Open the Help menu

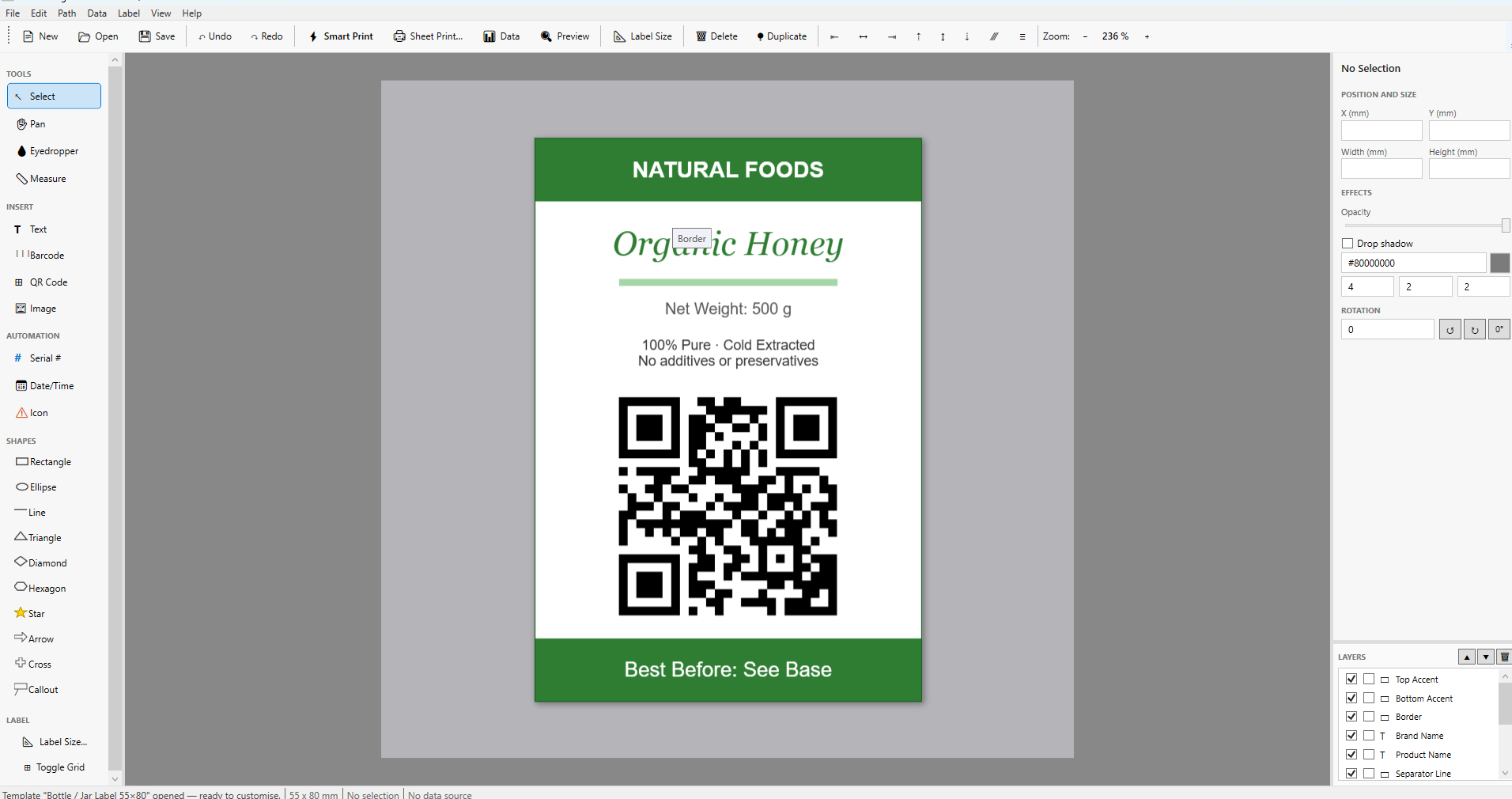click(192, 13)
